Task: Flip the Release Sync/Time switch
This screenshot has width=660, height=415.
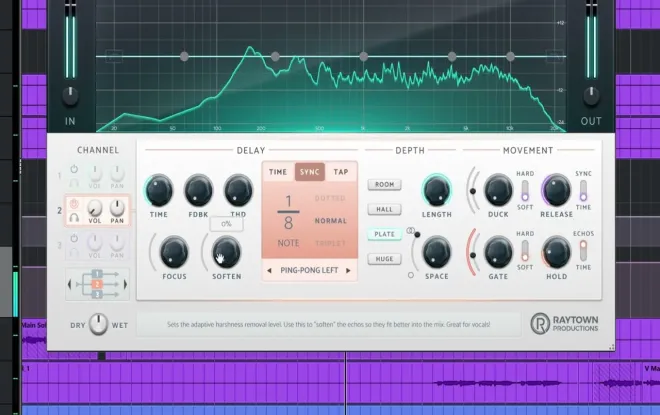Action: click(582, 188)
